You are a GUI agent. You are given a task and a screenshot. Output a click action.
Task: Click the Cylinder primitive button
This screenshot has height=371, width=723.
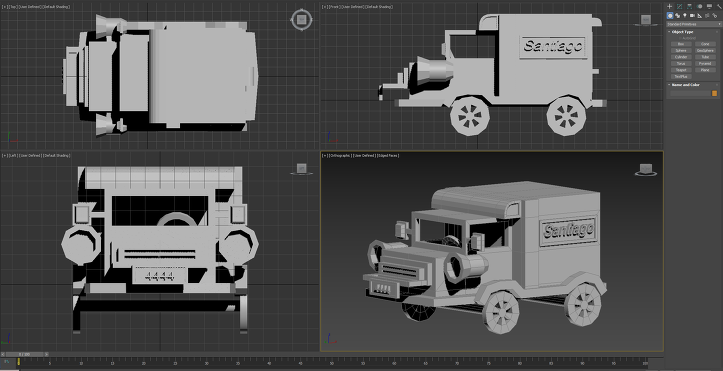681,57
